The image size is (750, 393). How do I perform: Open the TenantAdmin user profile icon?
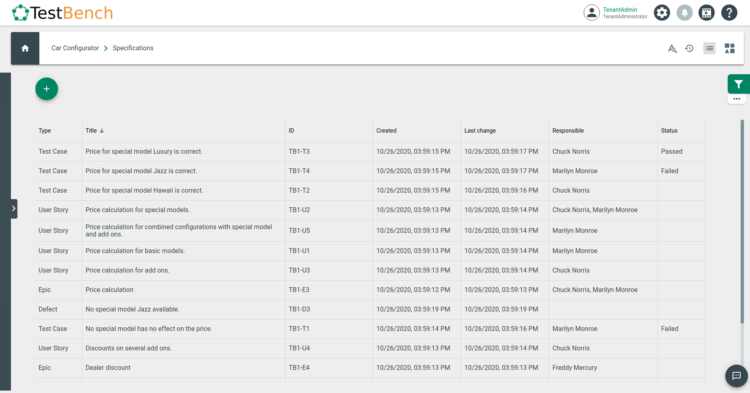click(x=591, y=12)
